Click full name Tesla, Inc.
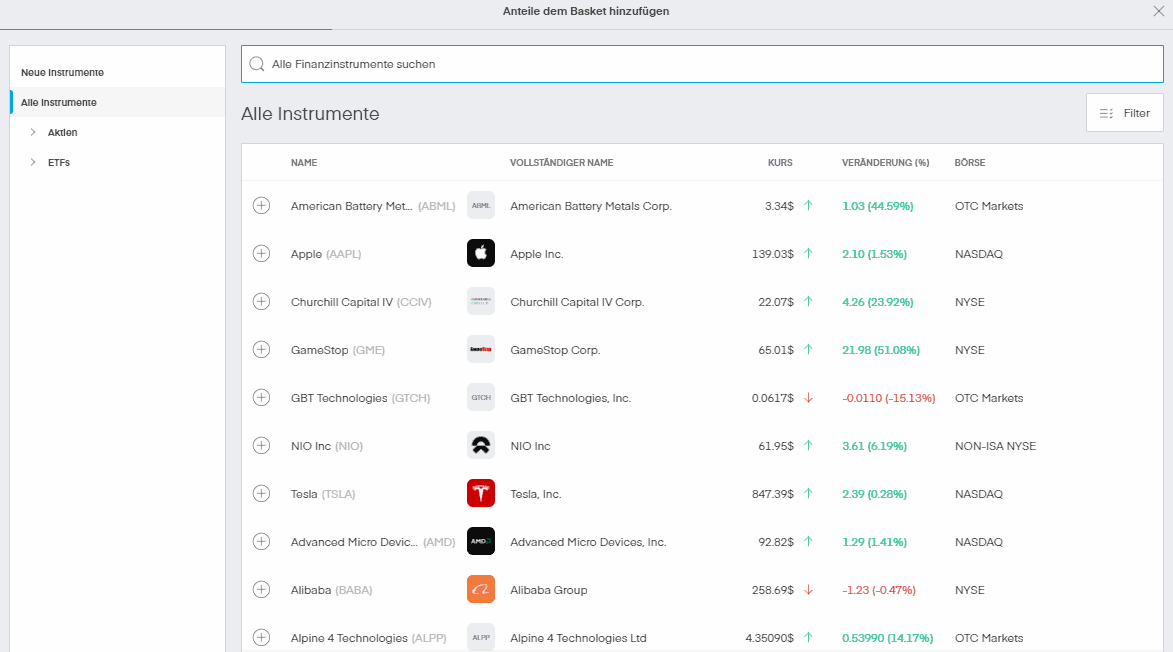This screenshot has width=1173, height=652. coord(536,494)
